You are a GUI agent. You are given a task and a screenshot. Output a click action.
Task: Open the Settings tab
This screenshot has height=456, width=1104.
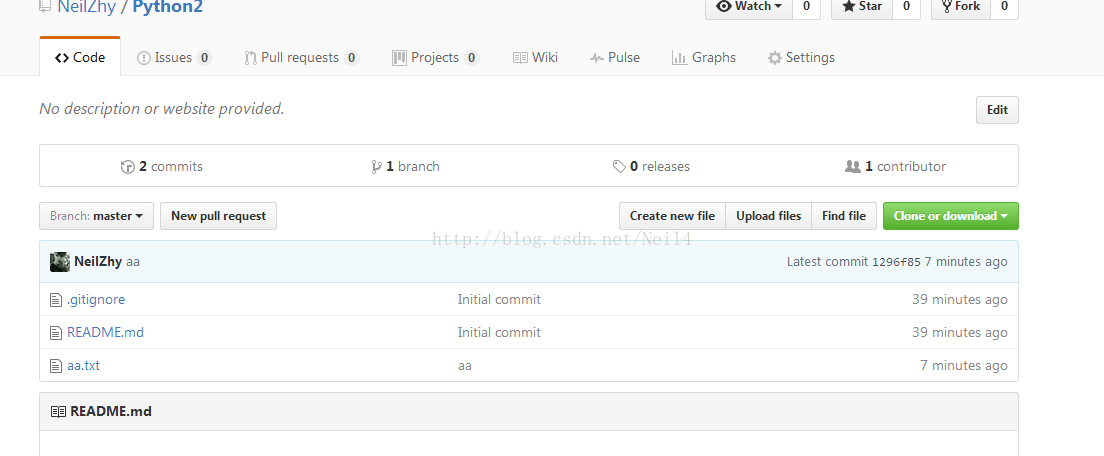pyautogui.click(x=801, y=58)
